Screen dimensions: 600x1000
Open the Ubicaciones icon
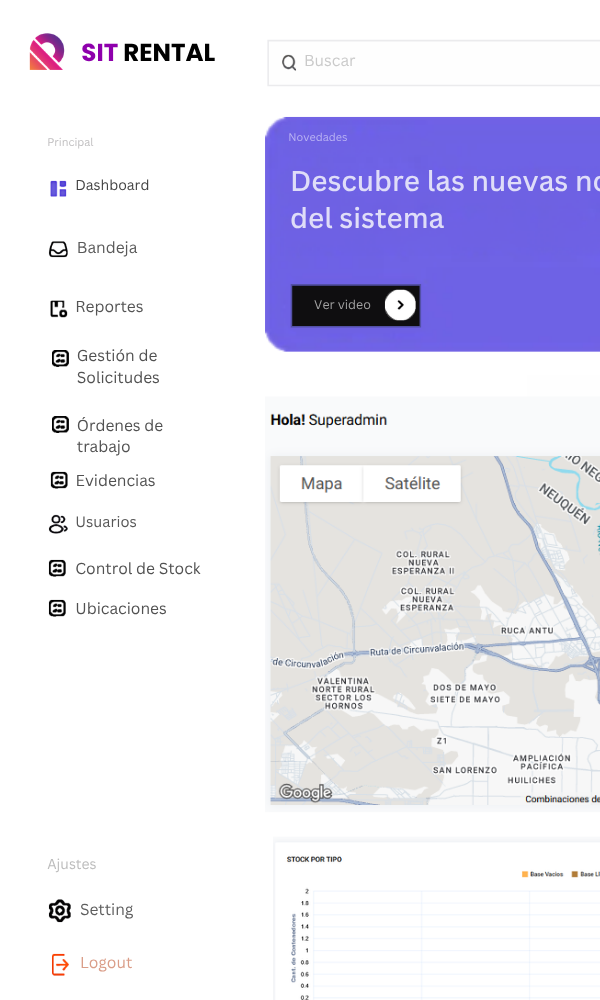point(58,608)
